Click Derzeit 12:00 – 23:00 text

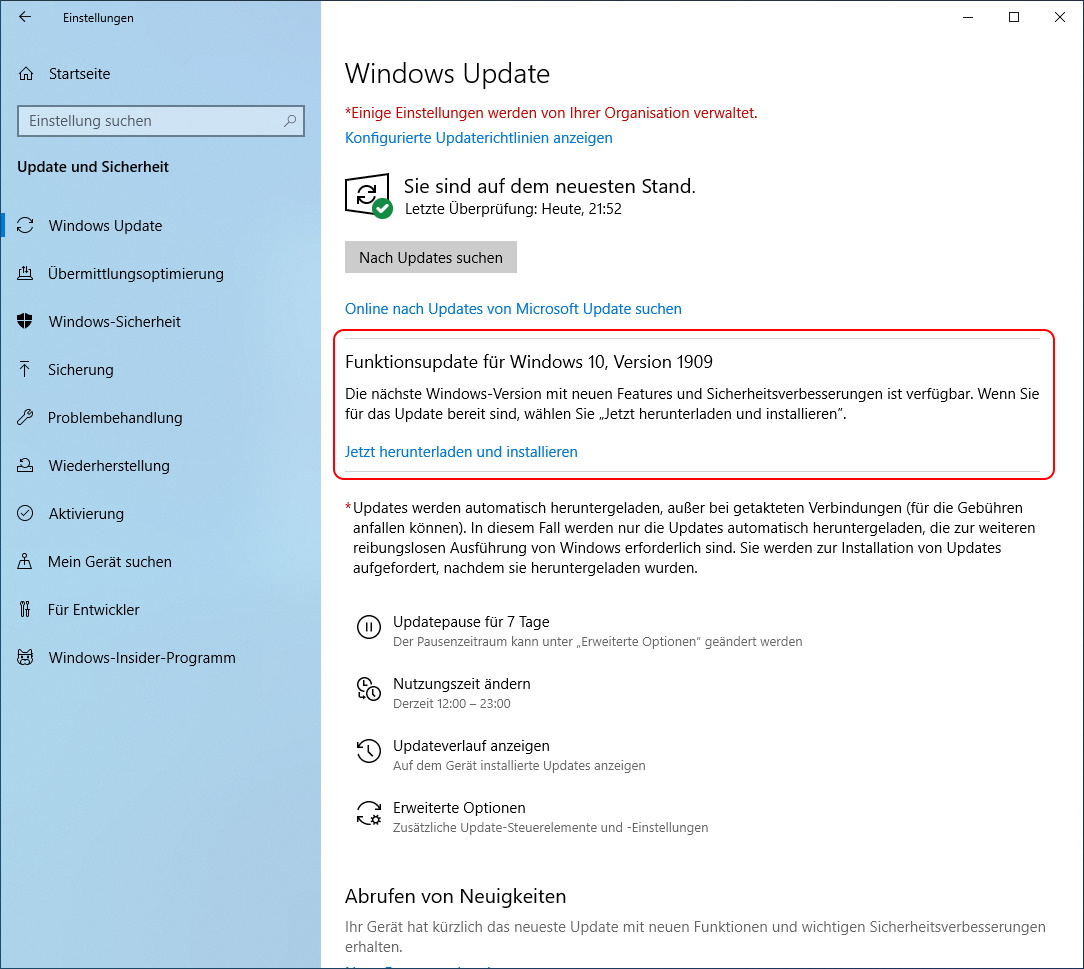(452, 704)
